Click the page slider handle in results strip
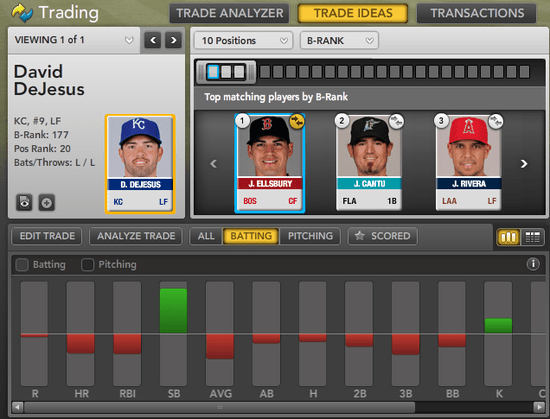 [x=226, y=72]
